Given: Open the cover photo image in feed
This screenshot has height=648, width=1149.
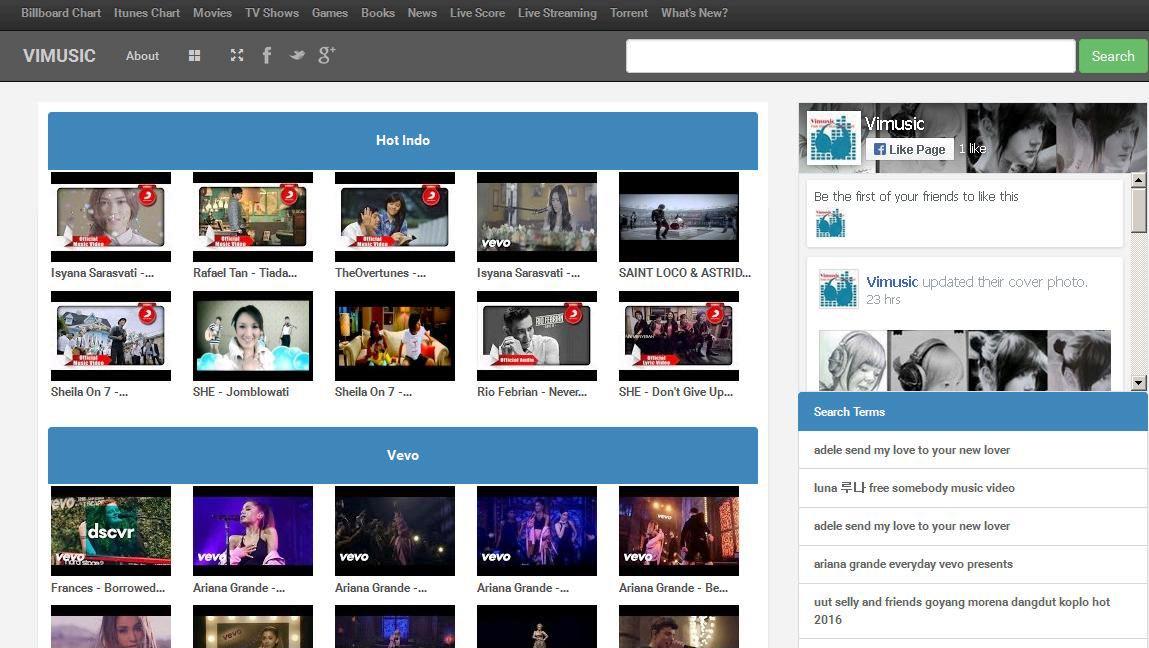Looking at the screenshot, I should pos(964,360).
